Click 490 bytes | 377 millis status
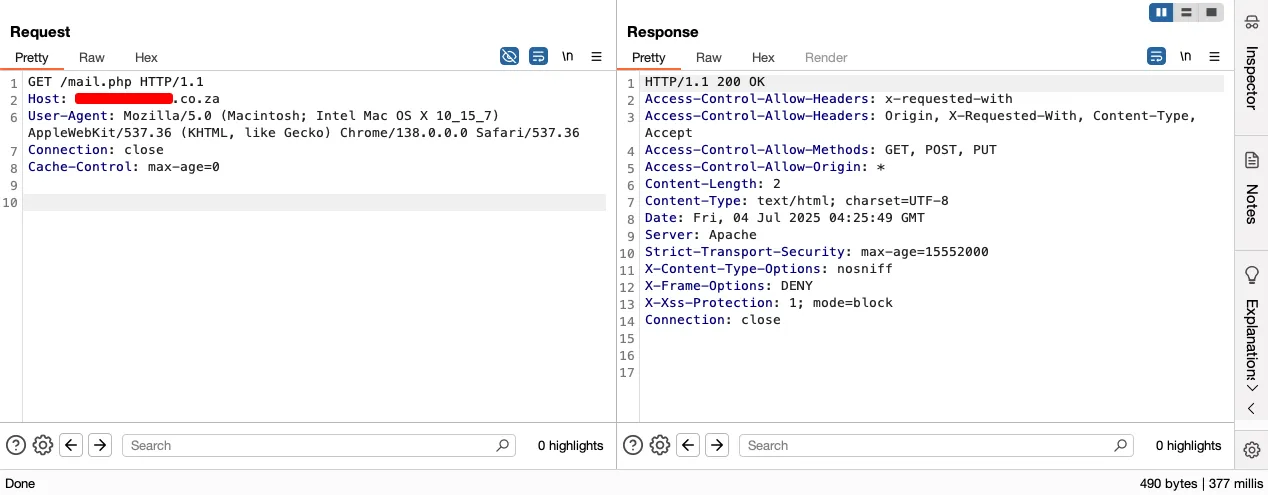This screenshot has width=1268, height=495. pyautogui.click(x=1201, y=484)
